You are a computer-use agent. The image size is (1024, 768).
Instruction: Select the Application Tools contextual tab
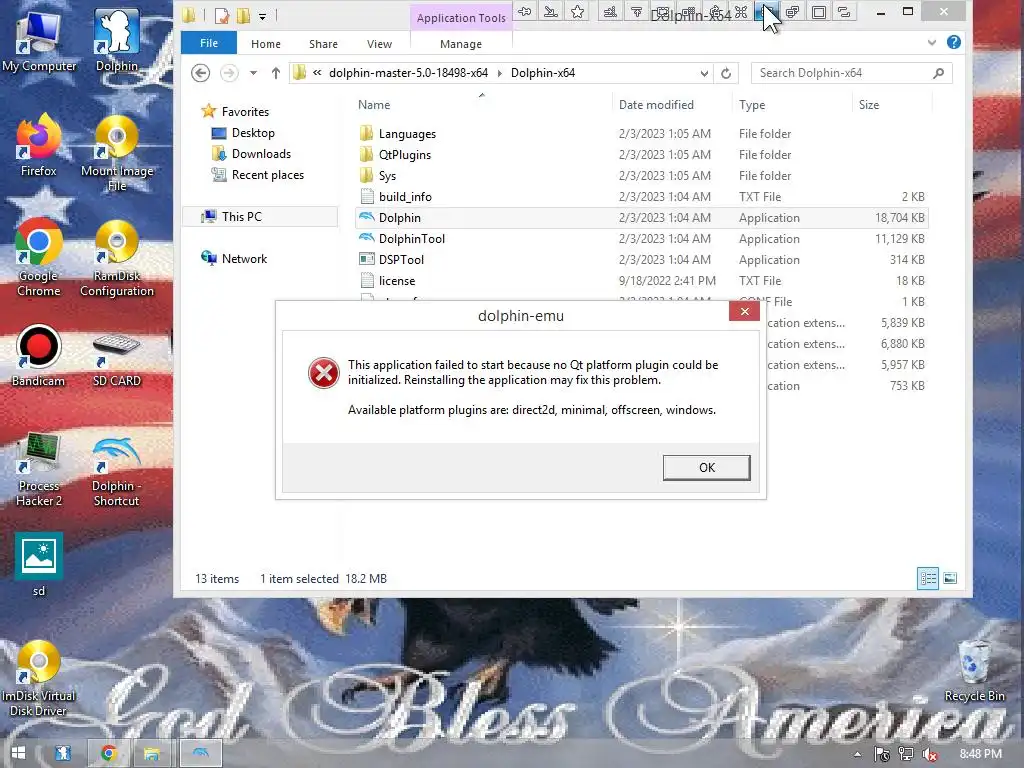(461, 18)
